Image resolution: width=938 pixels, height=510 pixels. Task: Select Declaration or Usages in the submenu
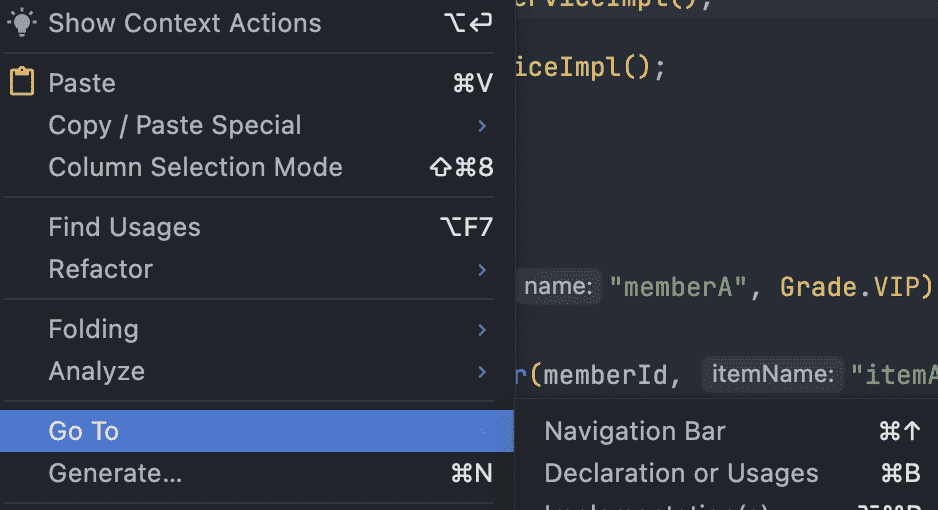(x=681, y=473)
